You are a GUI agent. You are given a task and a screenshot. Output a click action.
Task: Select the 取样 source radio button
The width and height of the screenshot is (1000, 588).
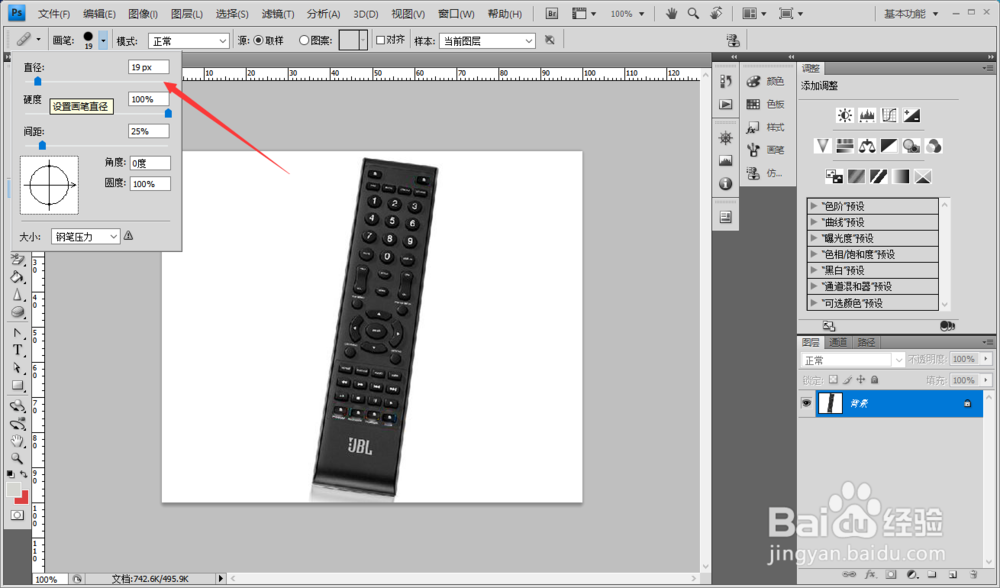258,41
